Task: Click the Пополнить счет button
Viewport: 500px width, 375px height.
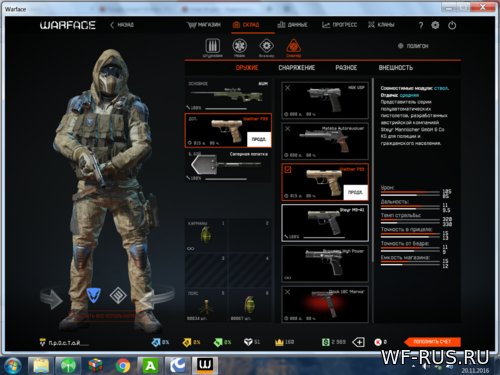Action: point(432,342)
